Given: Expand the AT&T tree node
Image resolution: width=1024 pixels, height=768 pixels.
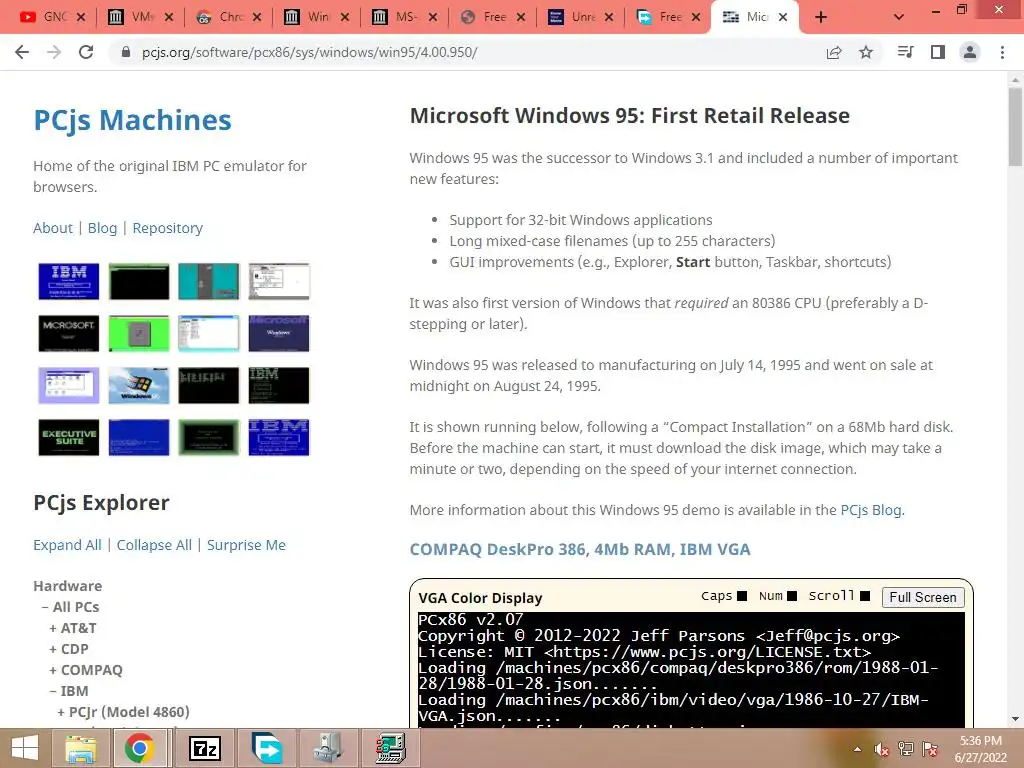Looking at the screenshot, I should click(x=72, y=628).
